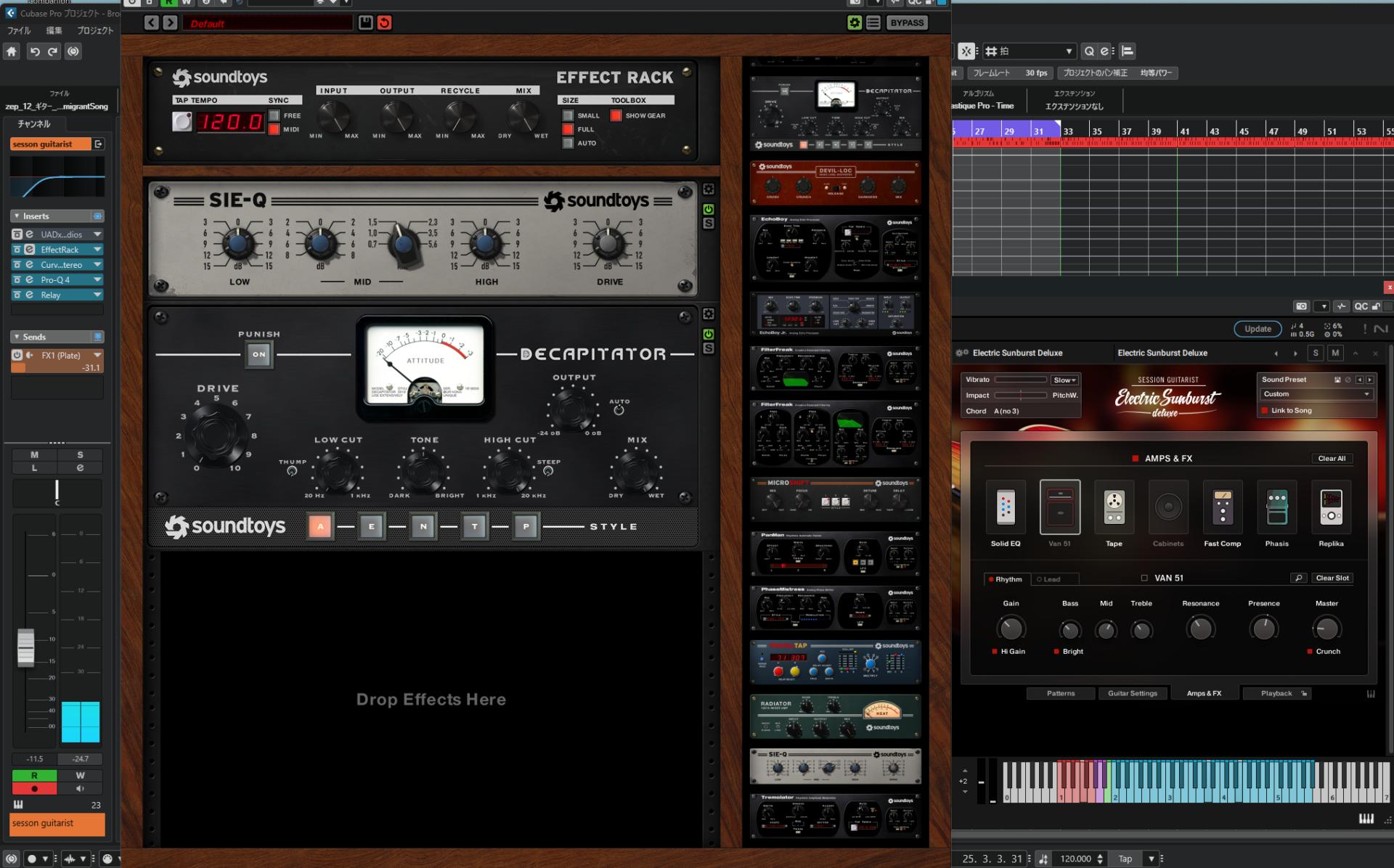Toggle SHOW GEAR option
1394x868 pixels.
616,115
